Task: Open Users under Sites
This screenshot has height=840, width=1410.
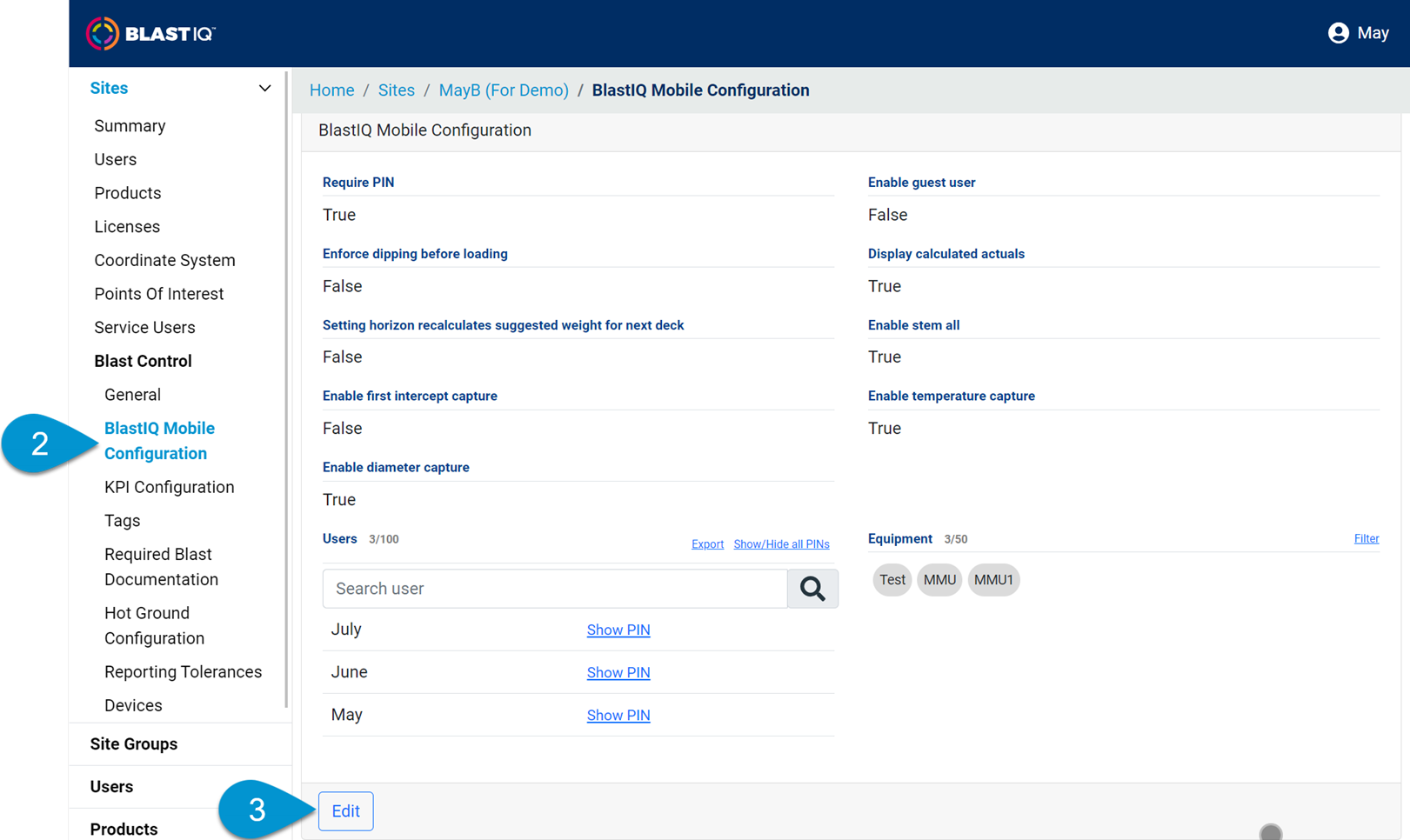Action: click(115, 160)
